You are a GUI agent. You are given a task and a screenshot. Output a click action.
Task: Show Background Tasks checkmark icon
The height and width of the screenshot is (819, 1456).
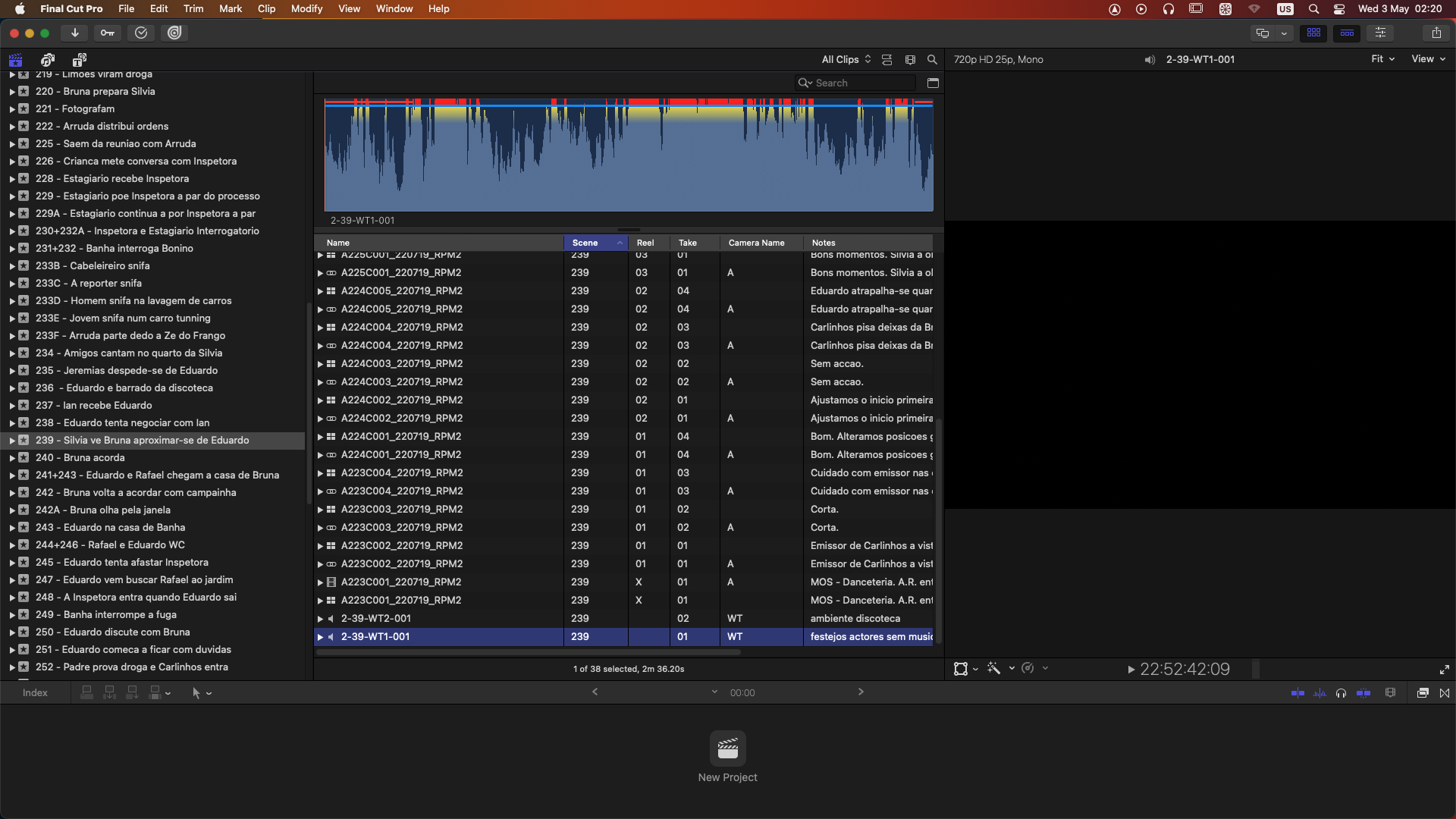pos(141,33)
